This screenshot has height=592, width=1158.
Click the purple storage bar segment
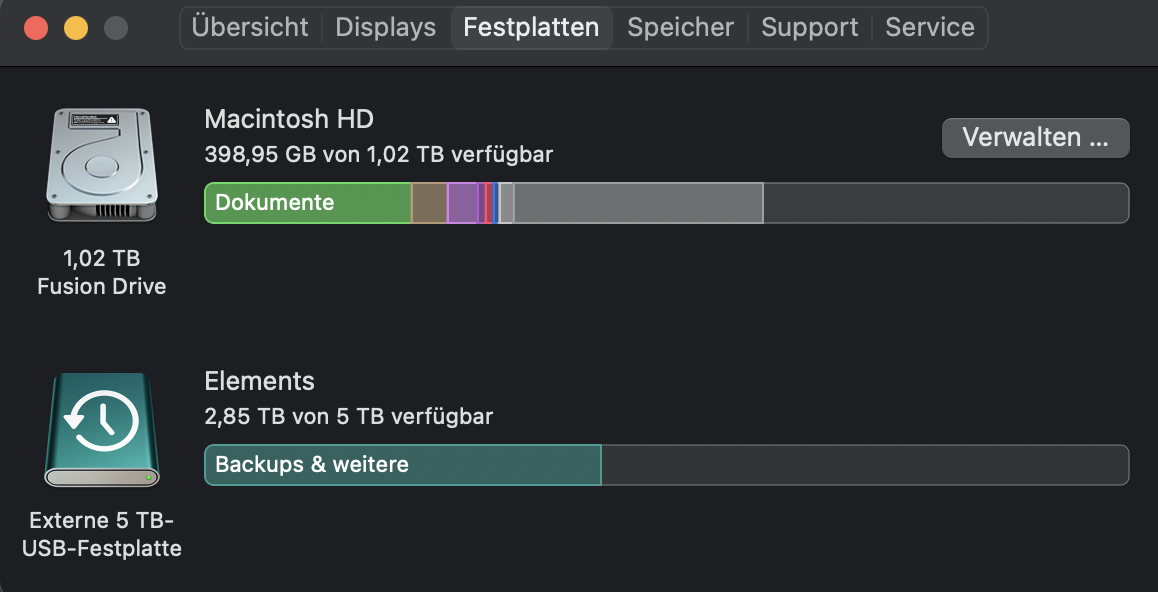pos(462,203)
